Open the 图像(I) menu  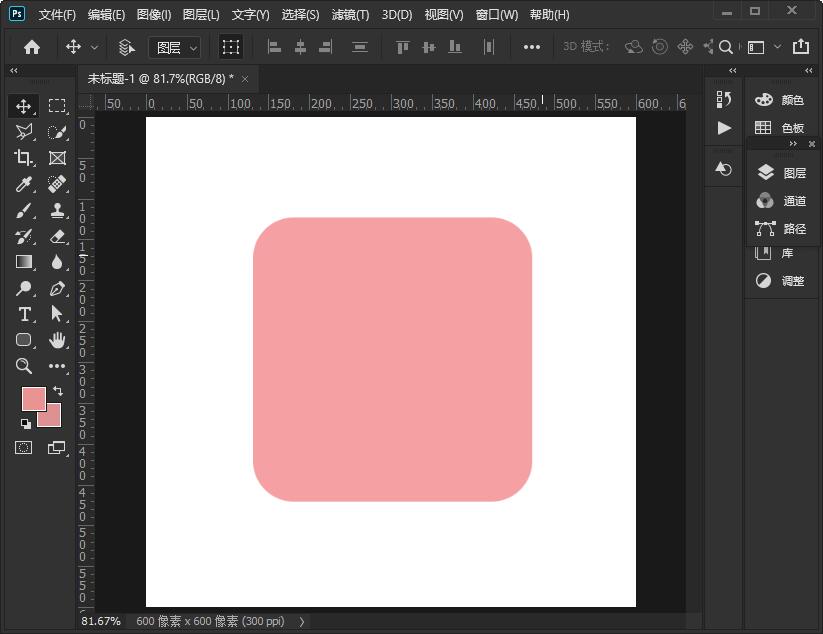(153, 15)
